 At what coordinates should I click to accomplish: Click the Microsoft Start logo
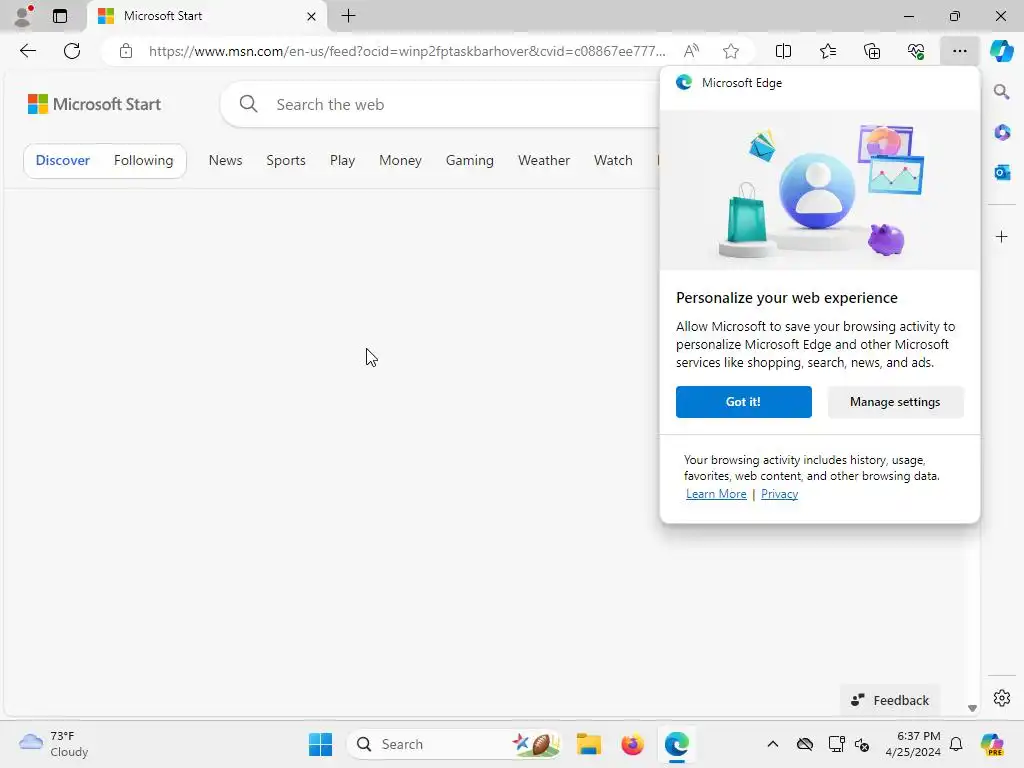point(94,104)
